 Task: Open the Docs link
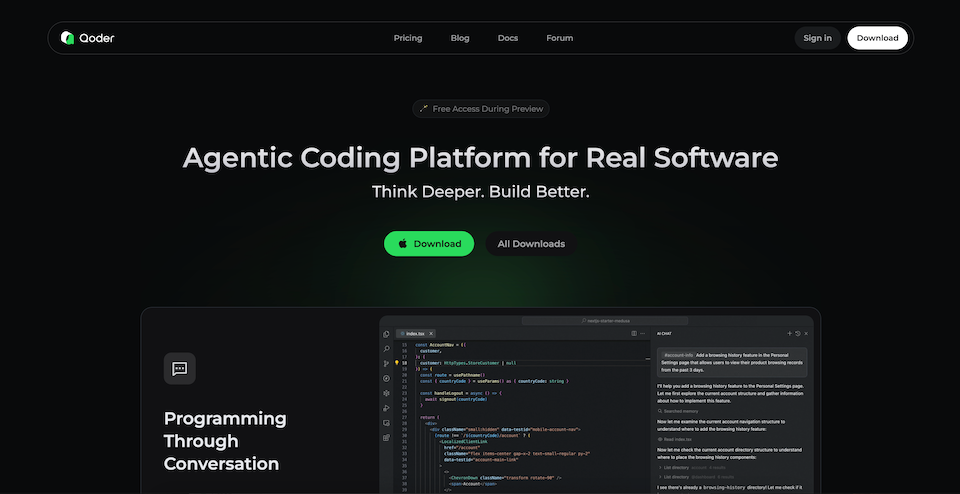(508, 38)
